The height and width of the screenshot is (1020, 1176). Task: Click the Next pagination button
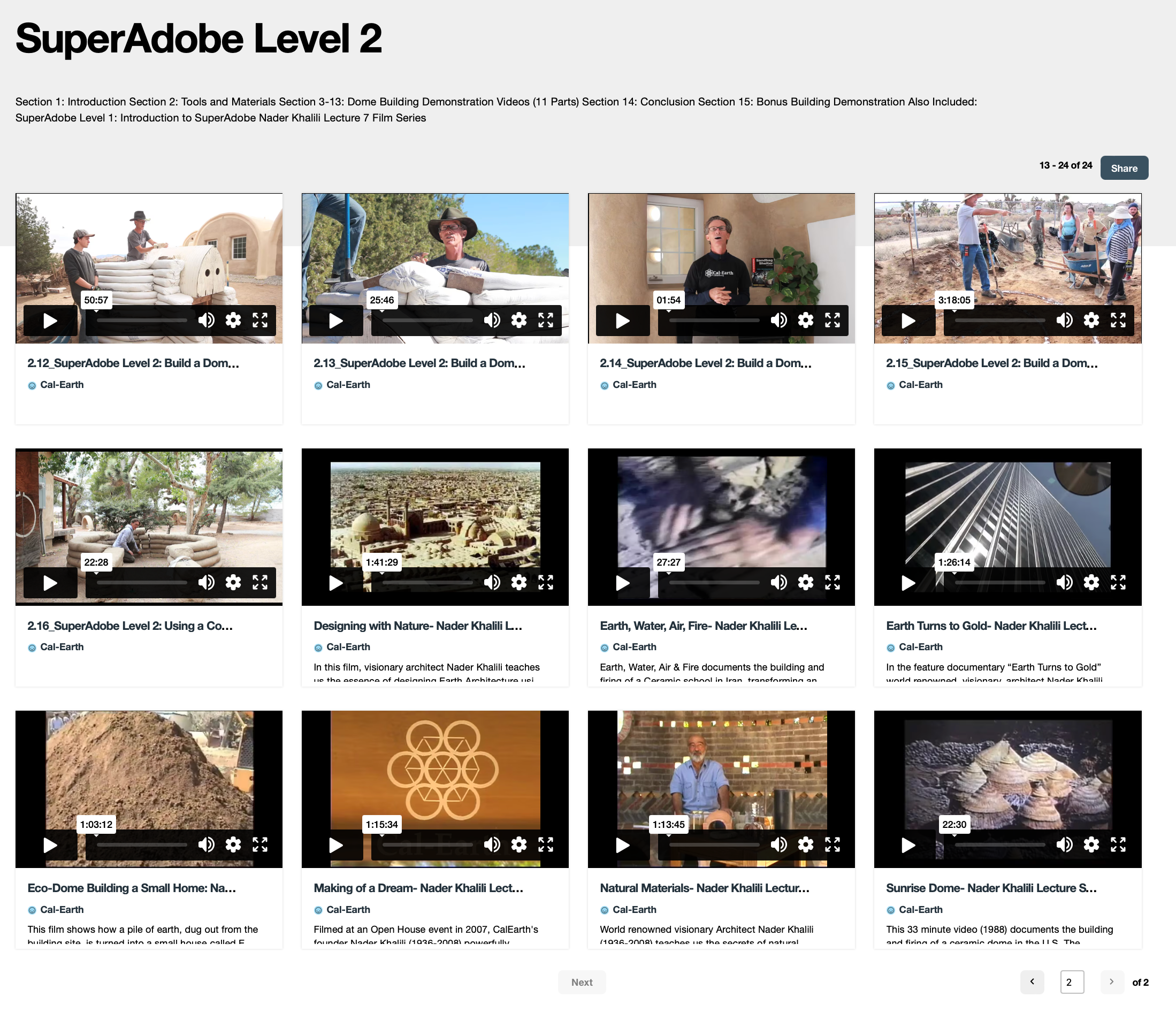(x=582, y=982)
